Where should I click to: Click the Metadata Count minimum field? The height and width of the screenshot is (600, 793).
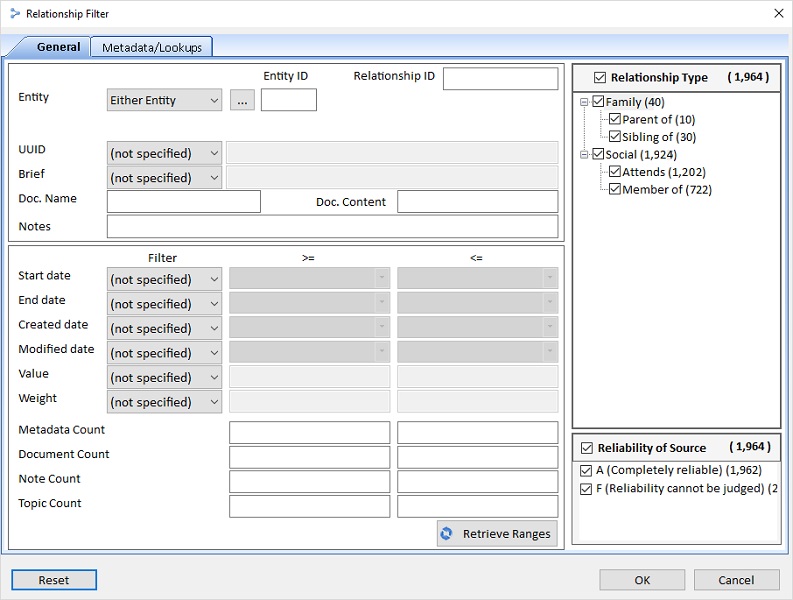point(310,433)
